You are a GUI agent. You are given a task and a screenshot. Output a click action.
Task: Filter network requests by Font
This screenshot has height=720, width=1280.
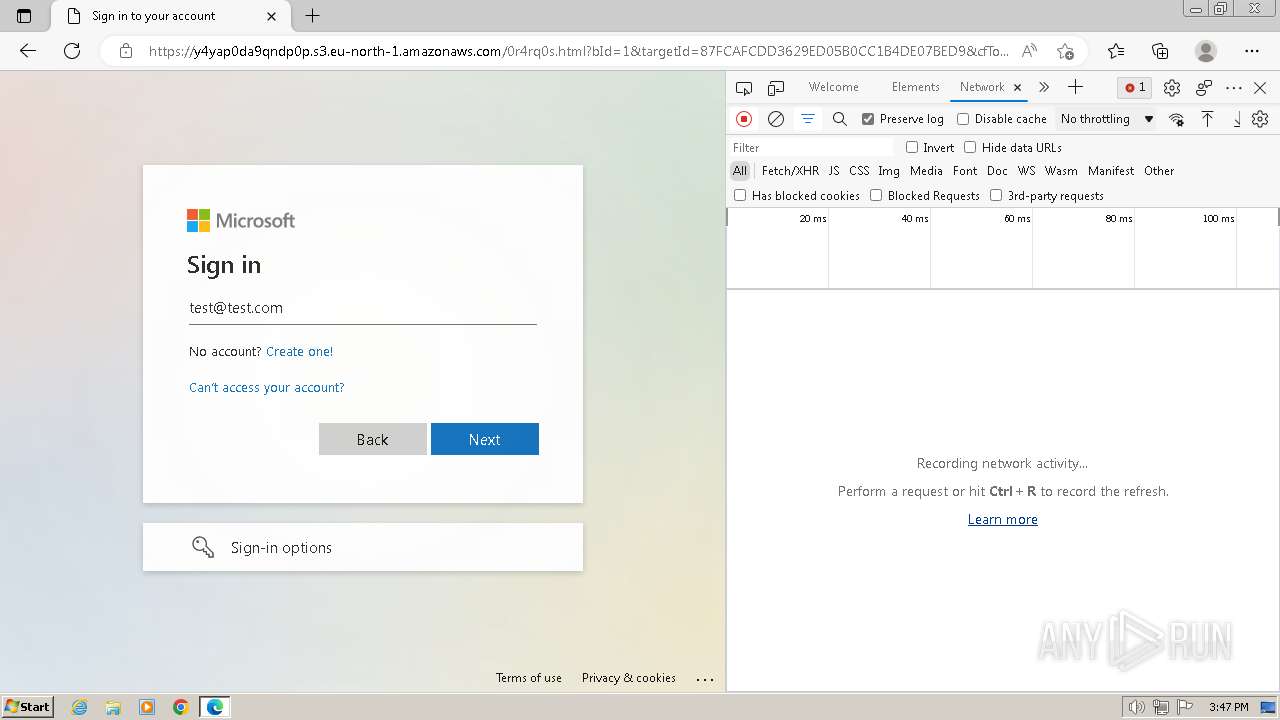(x=965, y=171)
